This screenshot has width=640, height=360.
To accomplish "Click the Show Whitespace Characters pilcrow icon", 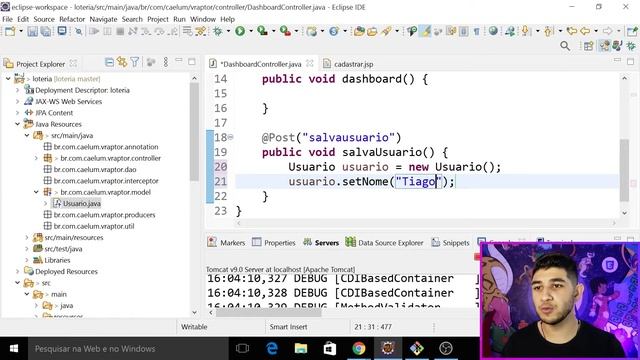I will coord(476,31).
